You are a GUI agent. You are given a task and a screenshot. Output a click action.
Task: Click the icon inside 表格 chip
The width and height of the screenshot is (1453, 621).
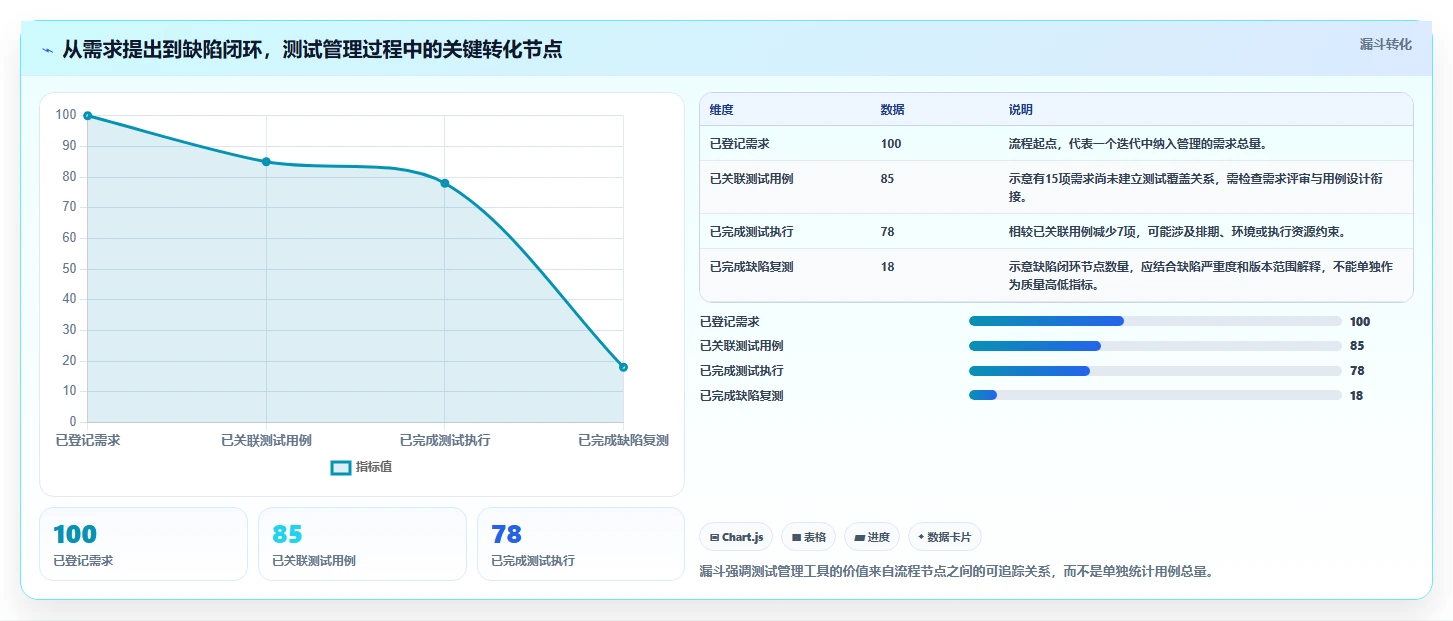796,538
